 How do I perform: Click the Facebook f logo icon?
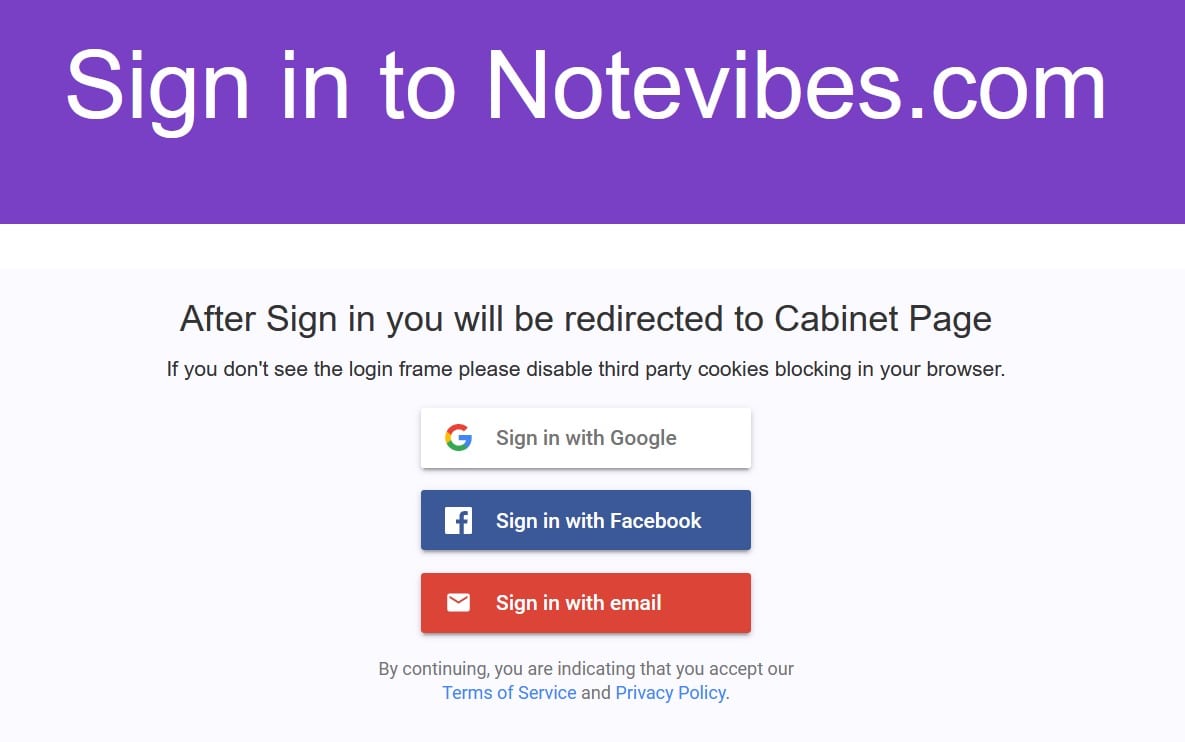[458, 520]
